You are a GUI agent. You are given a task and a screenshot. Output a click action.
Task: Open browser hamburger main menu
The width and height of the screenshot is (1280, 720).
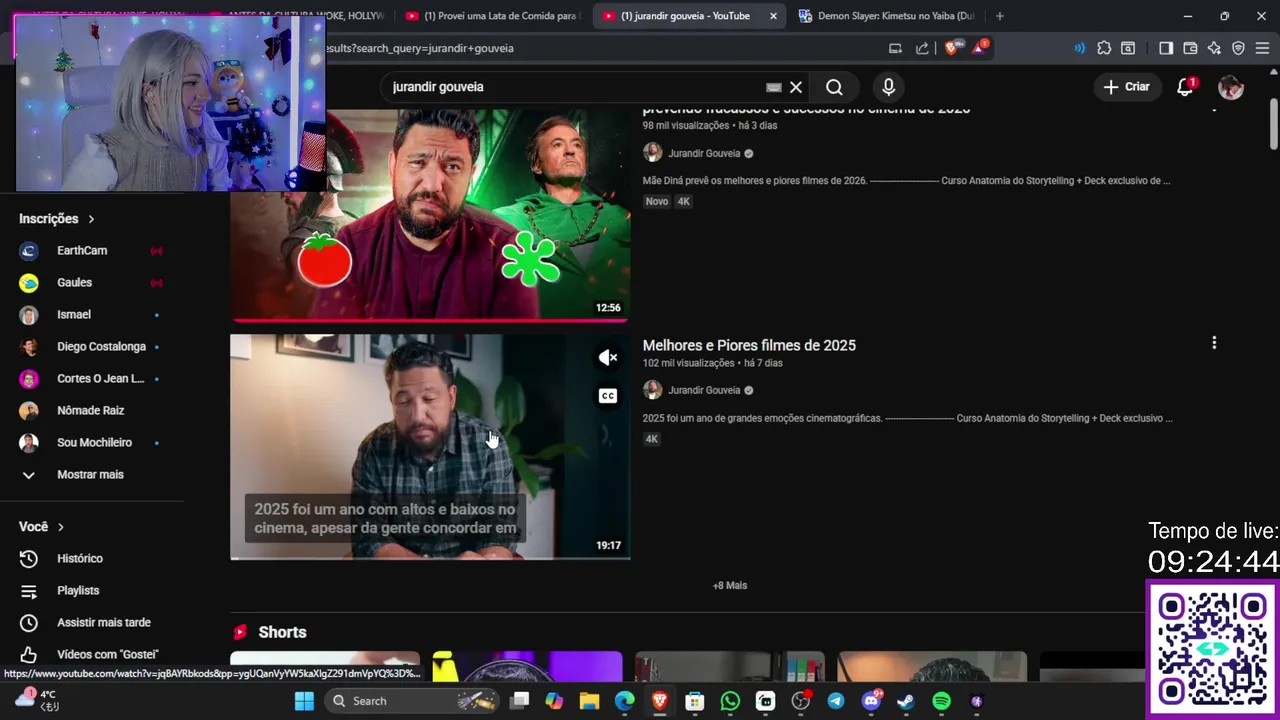1262,48
